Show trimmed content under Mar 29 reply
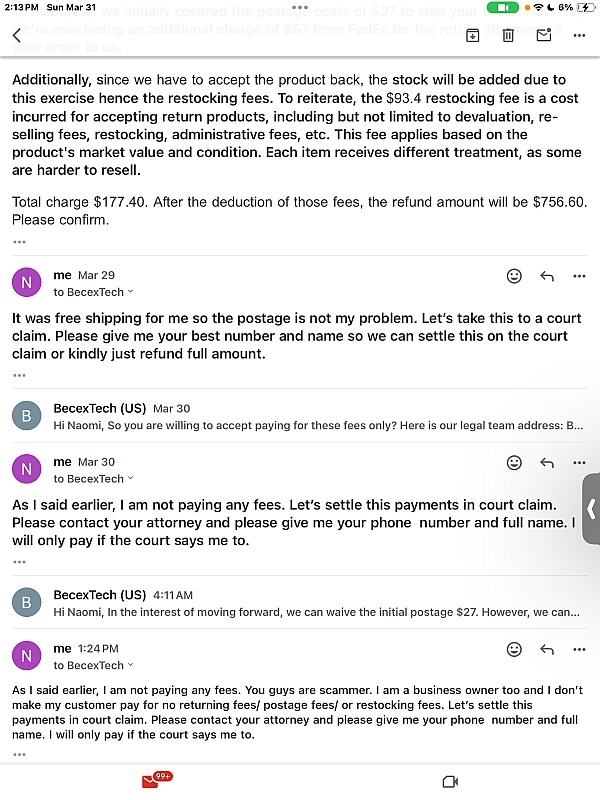Viewport: 600px width, 800px height. (19, 376)
